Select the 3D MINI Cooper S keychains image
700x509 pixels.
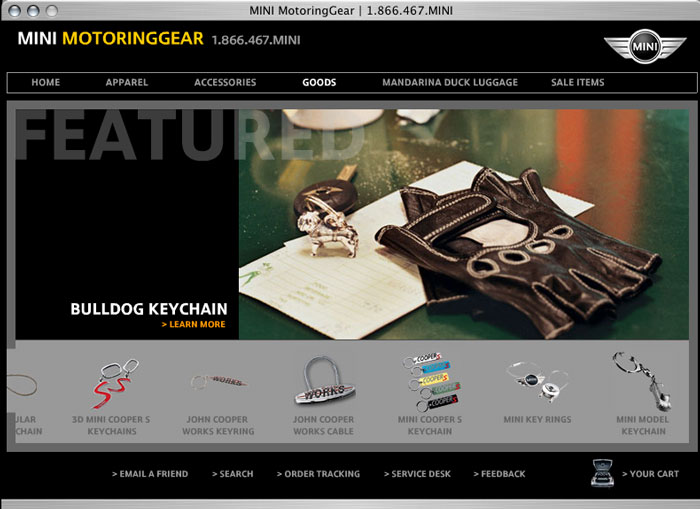tap(115, 384)
